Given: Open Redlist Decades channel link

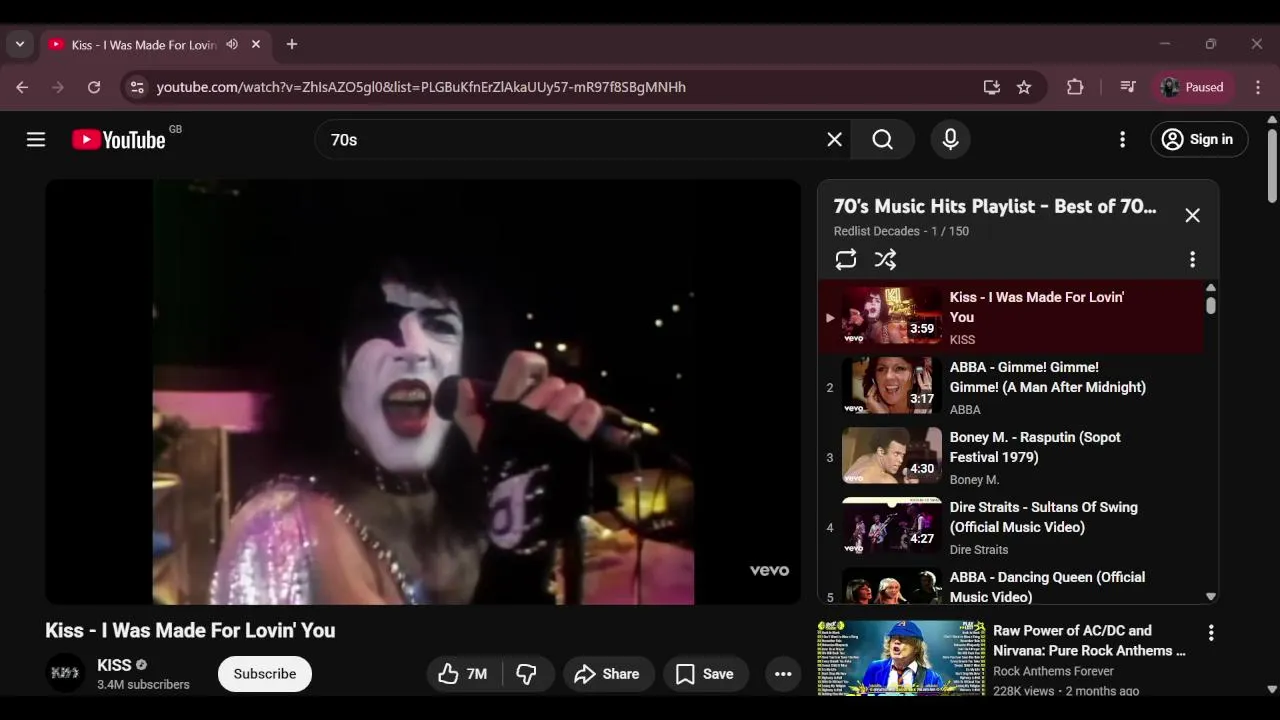Looking at the screenshot, I should pyautogui.click(x=876, y=231).
